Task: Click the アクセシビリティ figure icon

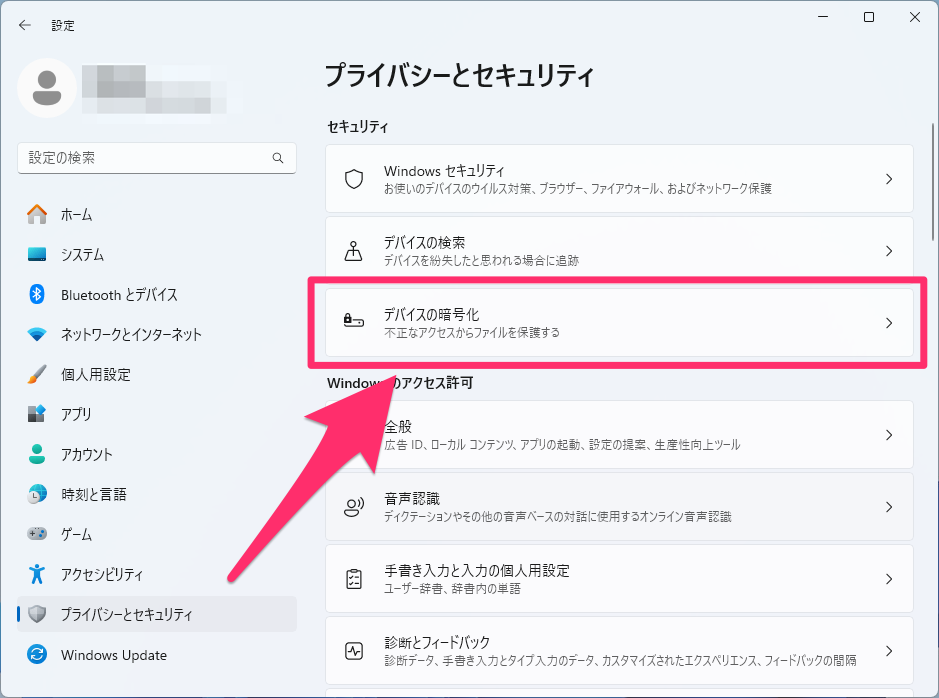Action: click(x=37, y=574)
